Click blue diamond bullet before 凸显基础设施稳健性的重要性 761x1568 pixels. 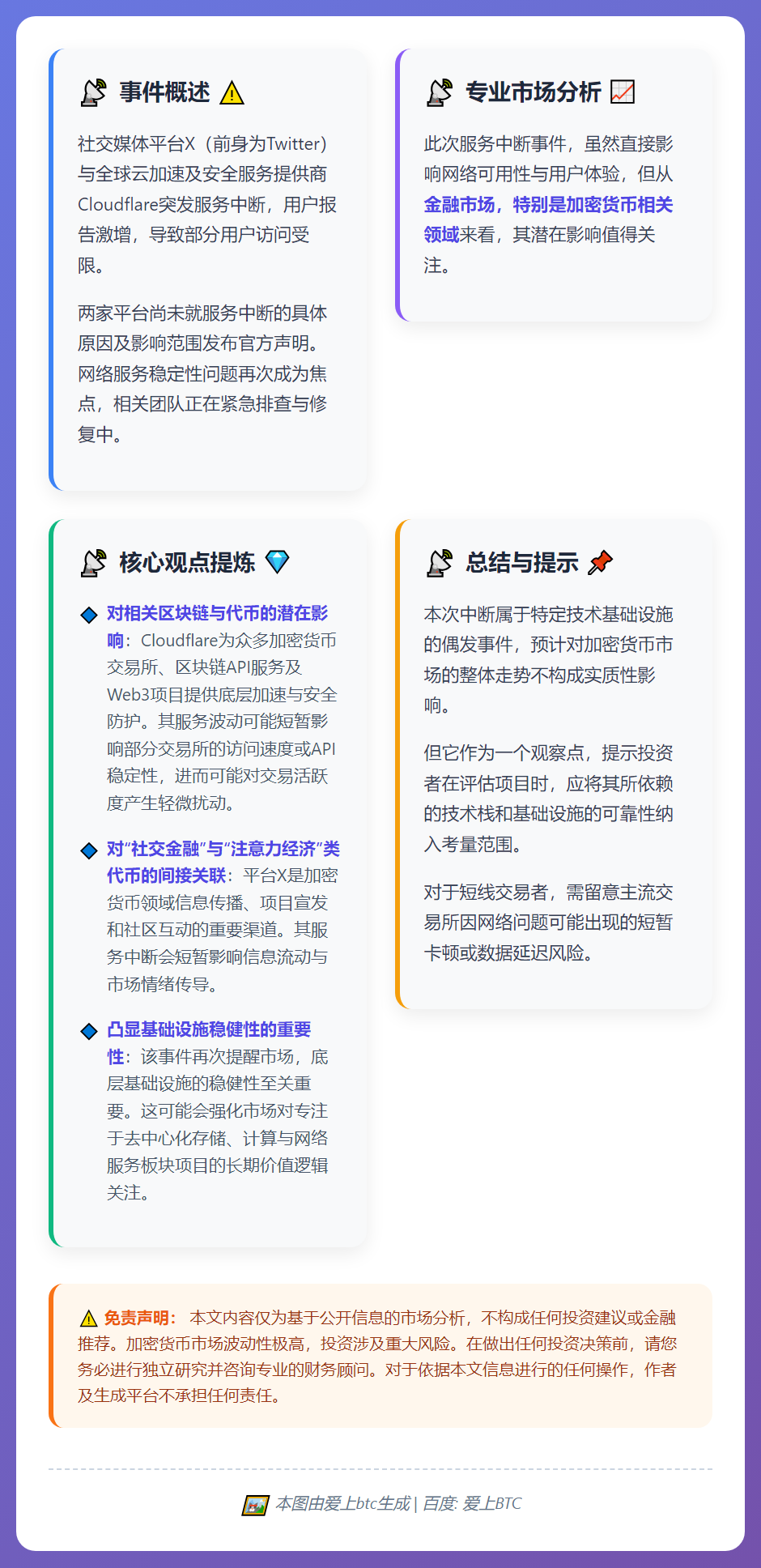pyautogui.click(x=89, y=1031)
